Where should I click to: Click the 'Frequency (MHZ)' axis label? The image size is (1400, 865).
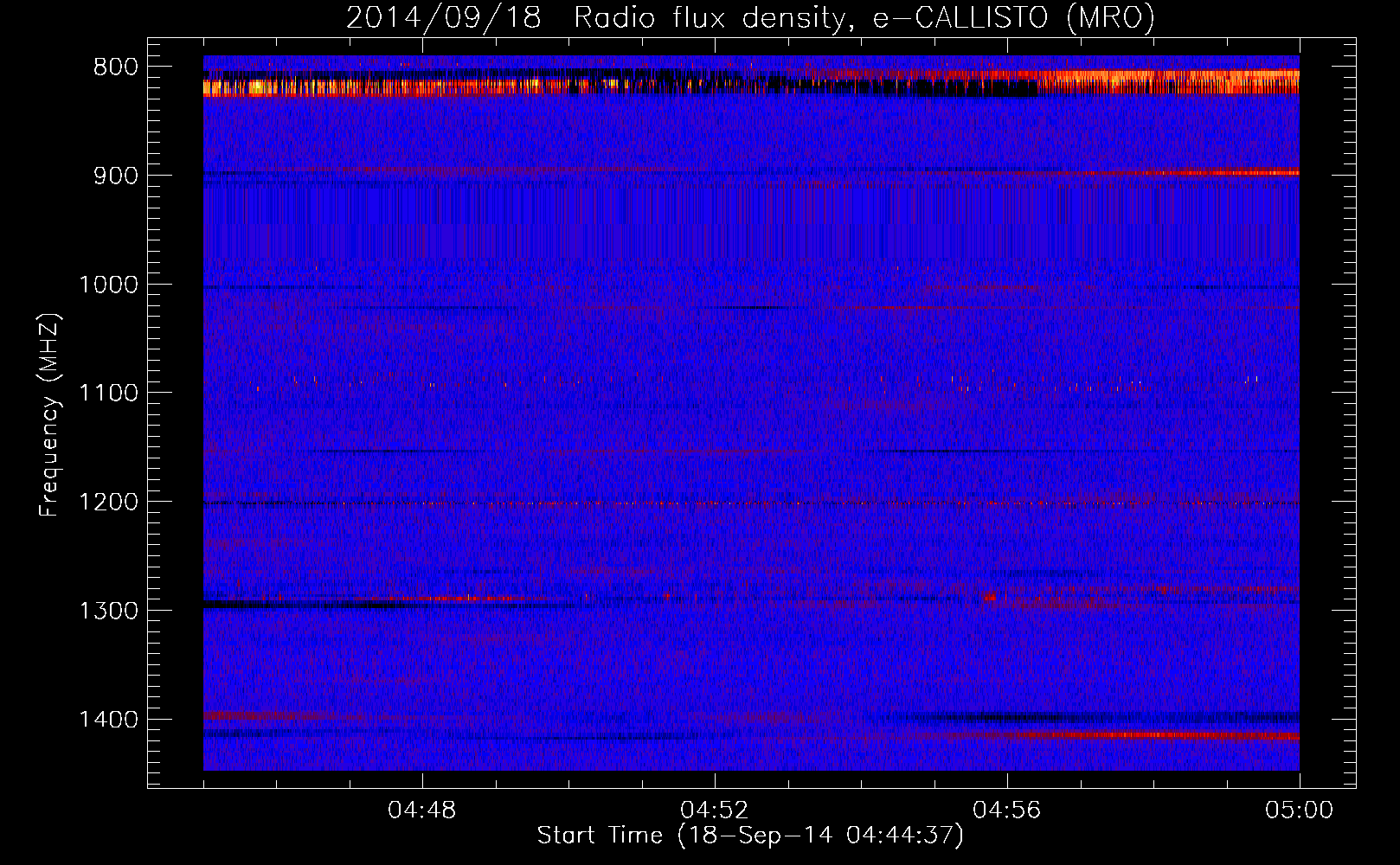(49, 415)
